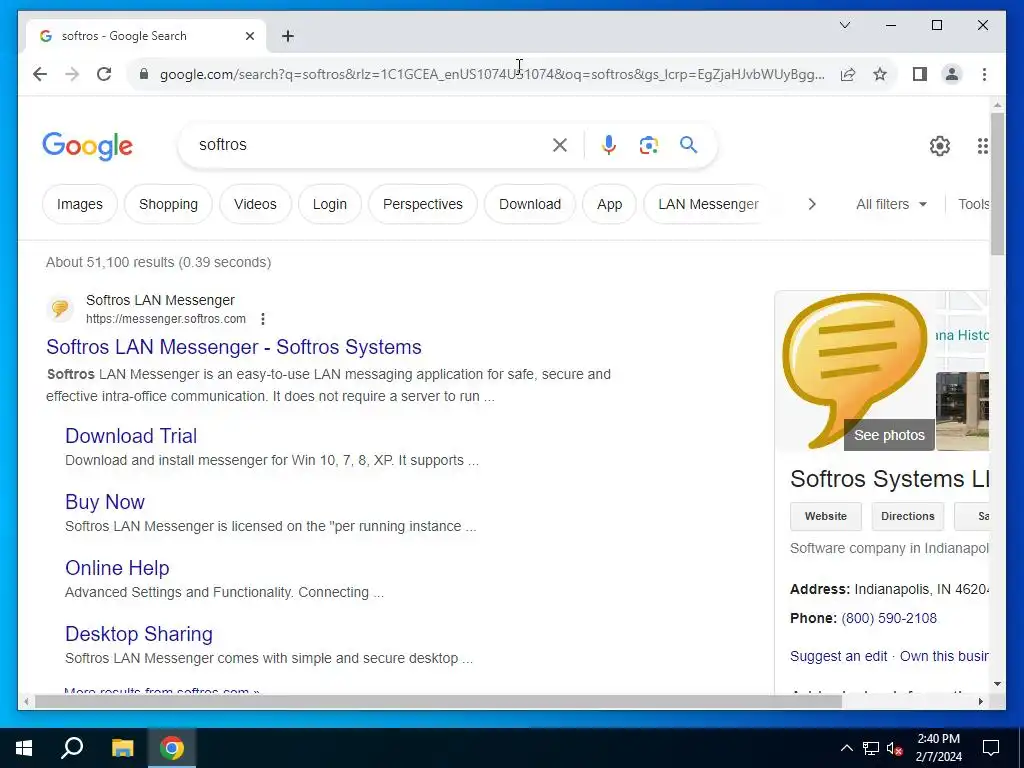Filter results by Shopping

[x=168, y=204]
